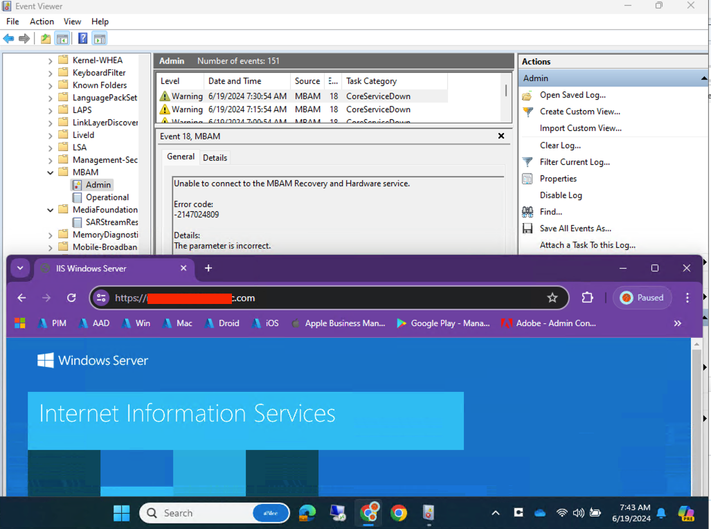The width and height of the screenshot is (711, 529).
Task: Switch to the General tab of Event 18
Action: click(180, 157)
